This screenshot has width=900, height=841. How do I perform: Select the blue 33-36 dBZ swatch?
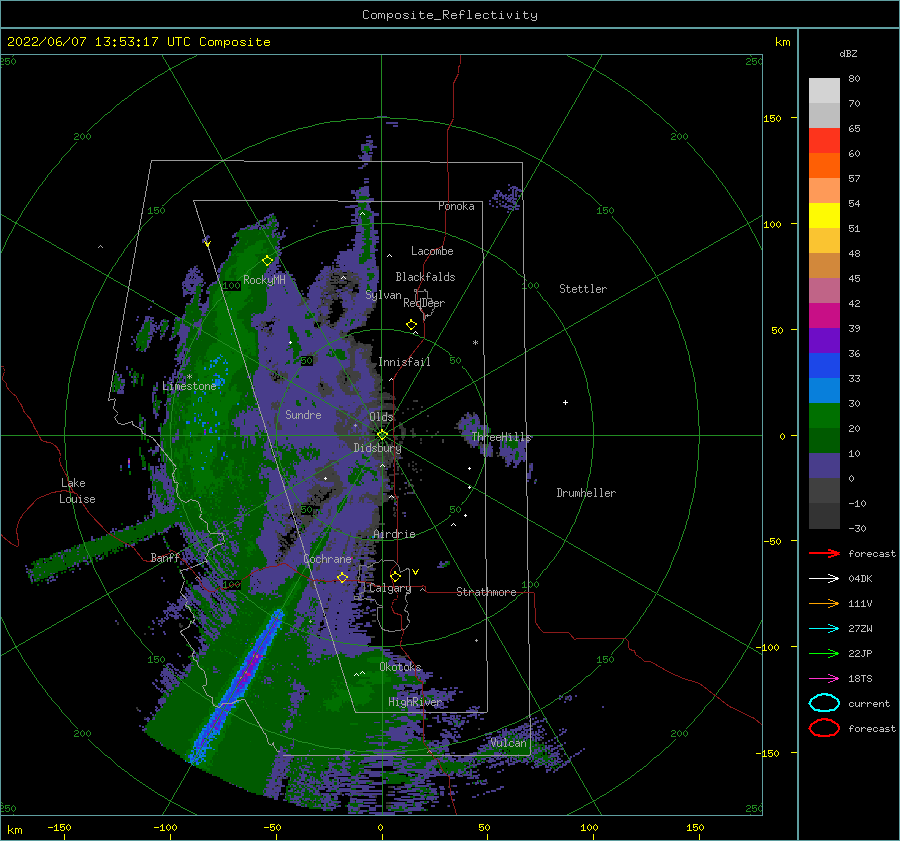824,366
